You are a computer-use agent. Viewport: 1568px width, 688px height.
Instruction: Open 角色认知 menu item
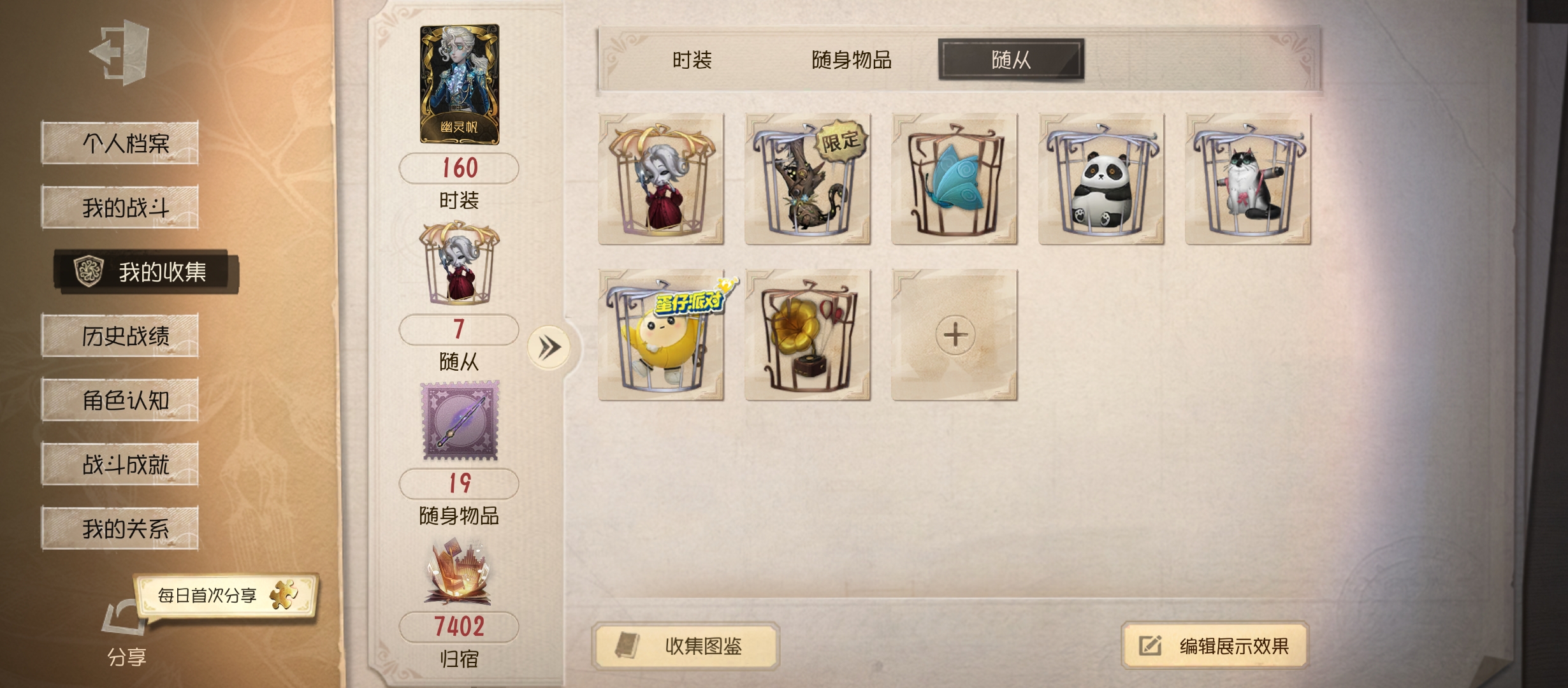[120, 400]
